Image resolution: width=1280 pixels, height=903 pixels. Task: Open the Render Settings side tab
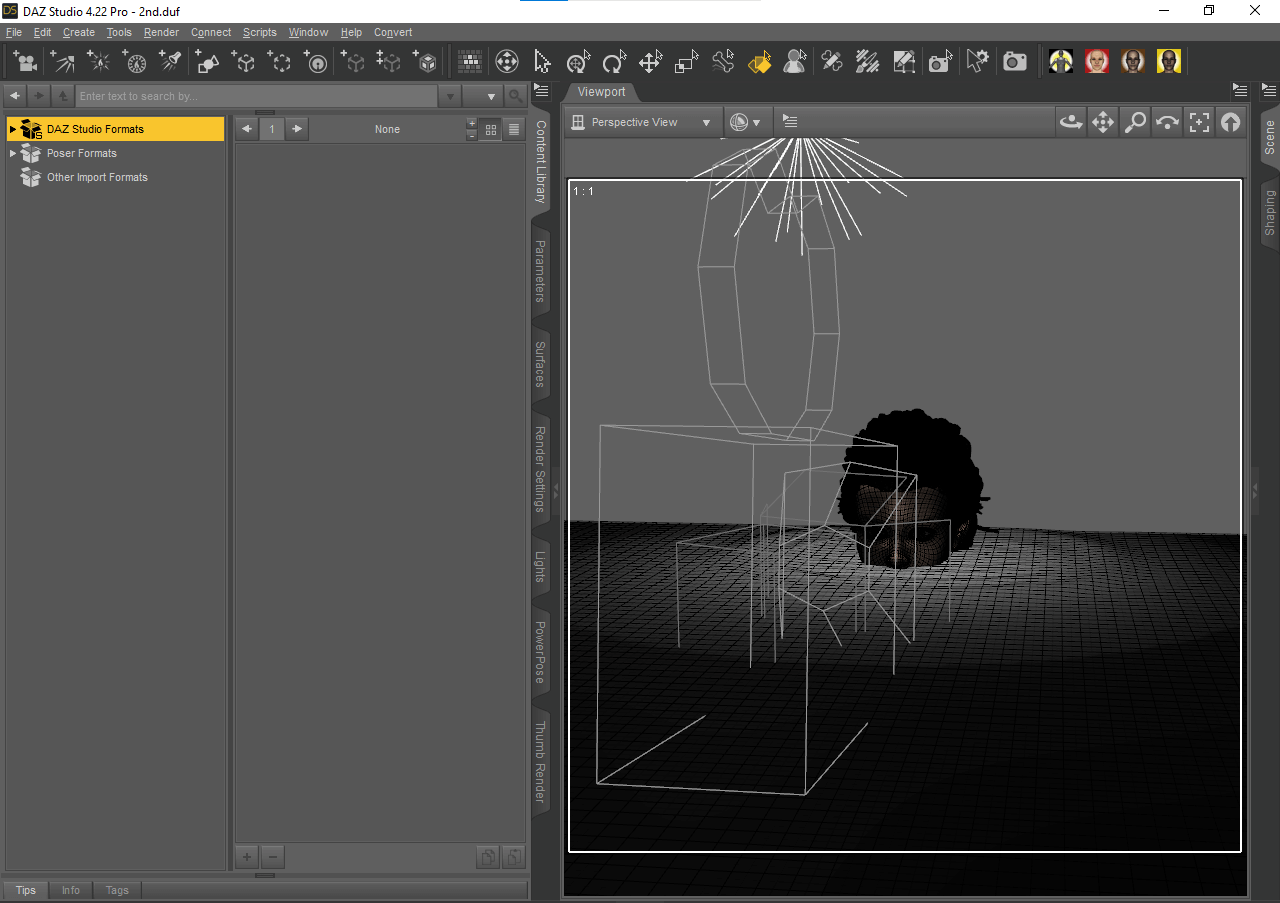click(540, 469)
